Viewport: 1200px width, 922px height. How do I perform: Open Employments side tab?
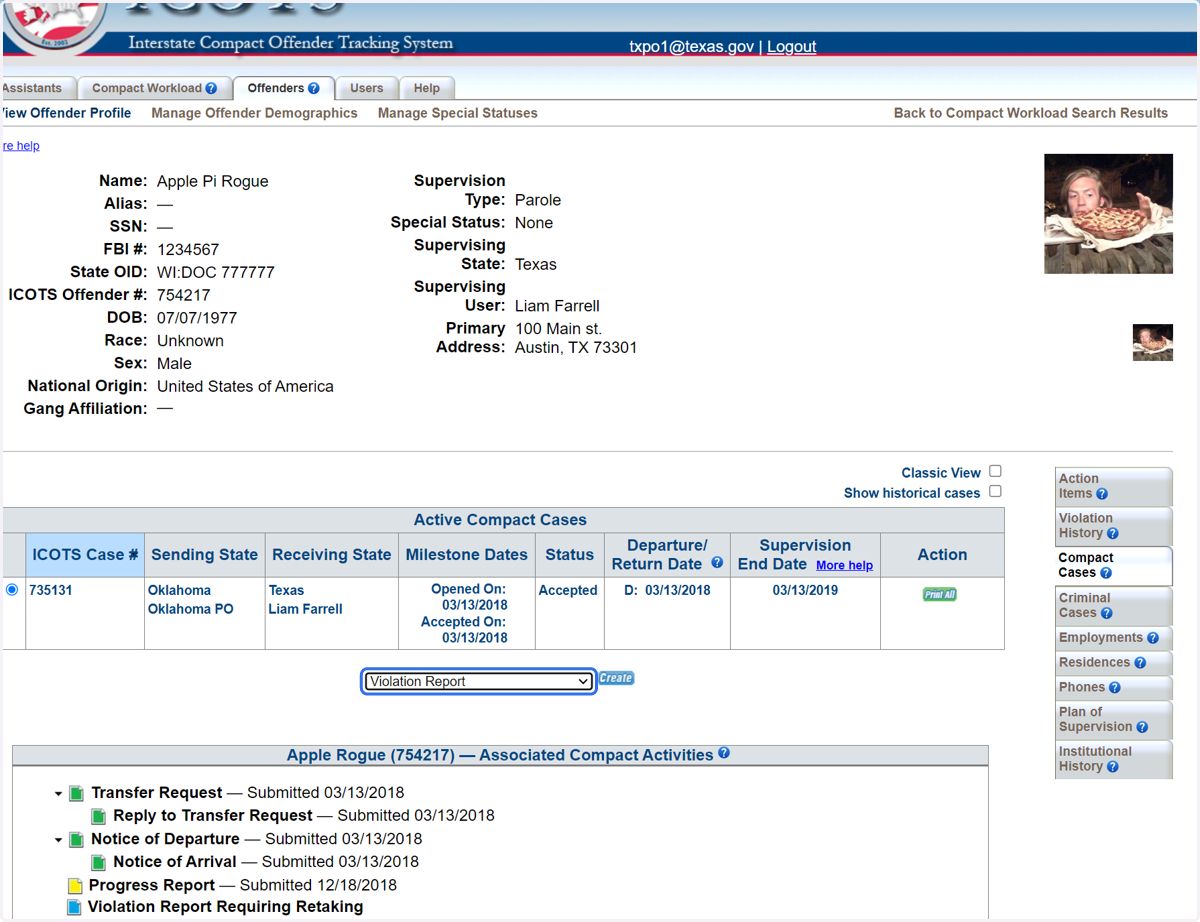[1113, 638]
